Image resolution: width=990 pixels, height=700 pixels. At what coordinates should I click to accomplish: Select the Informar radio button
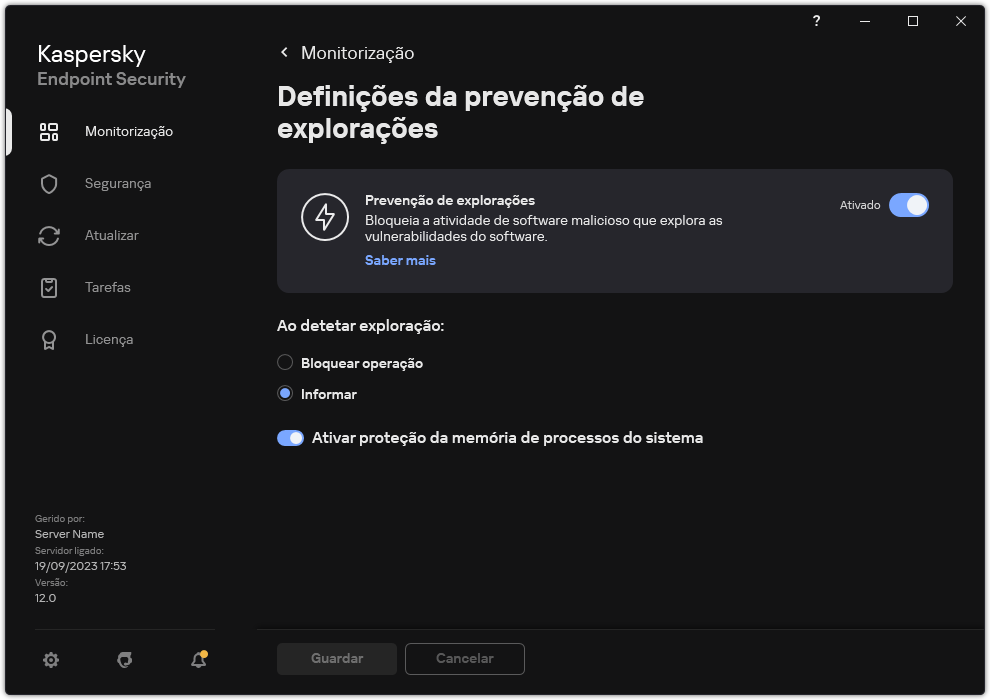(x=285, y=393)
